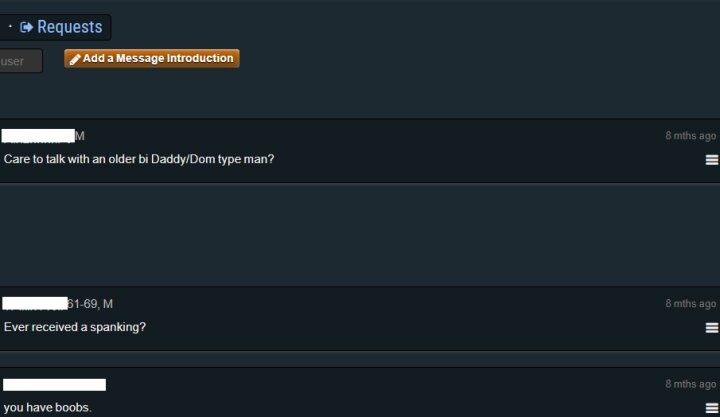The image size is (720, 417).
Task: Open menu icon for 'you have boobs' message
Action: (x=712, y=407)
